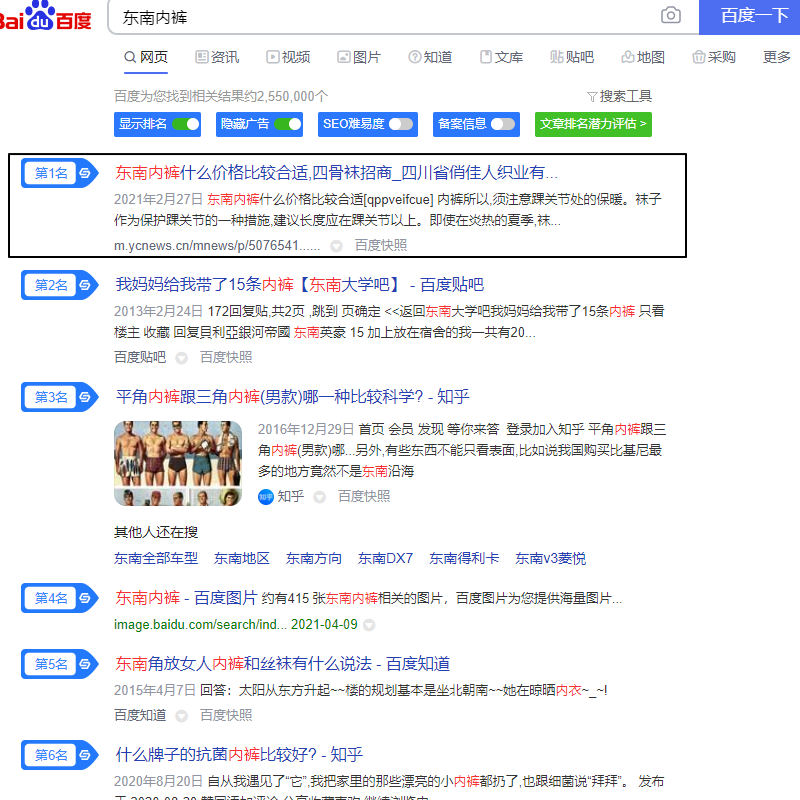Screen dimensions: 800x800
Task: Click the Baidu logo
Action: [45, 16]
